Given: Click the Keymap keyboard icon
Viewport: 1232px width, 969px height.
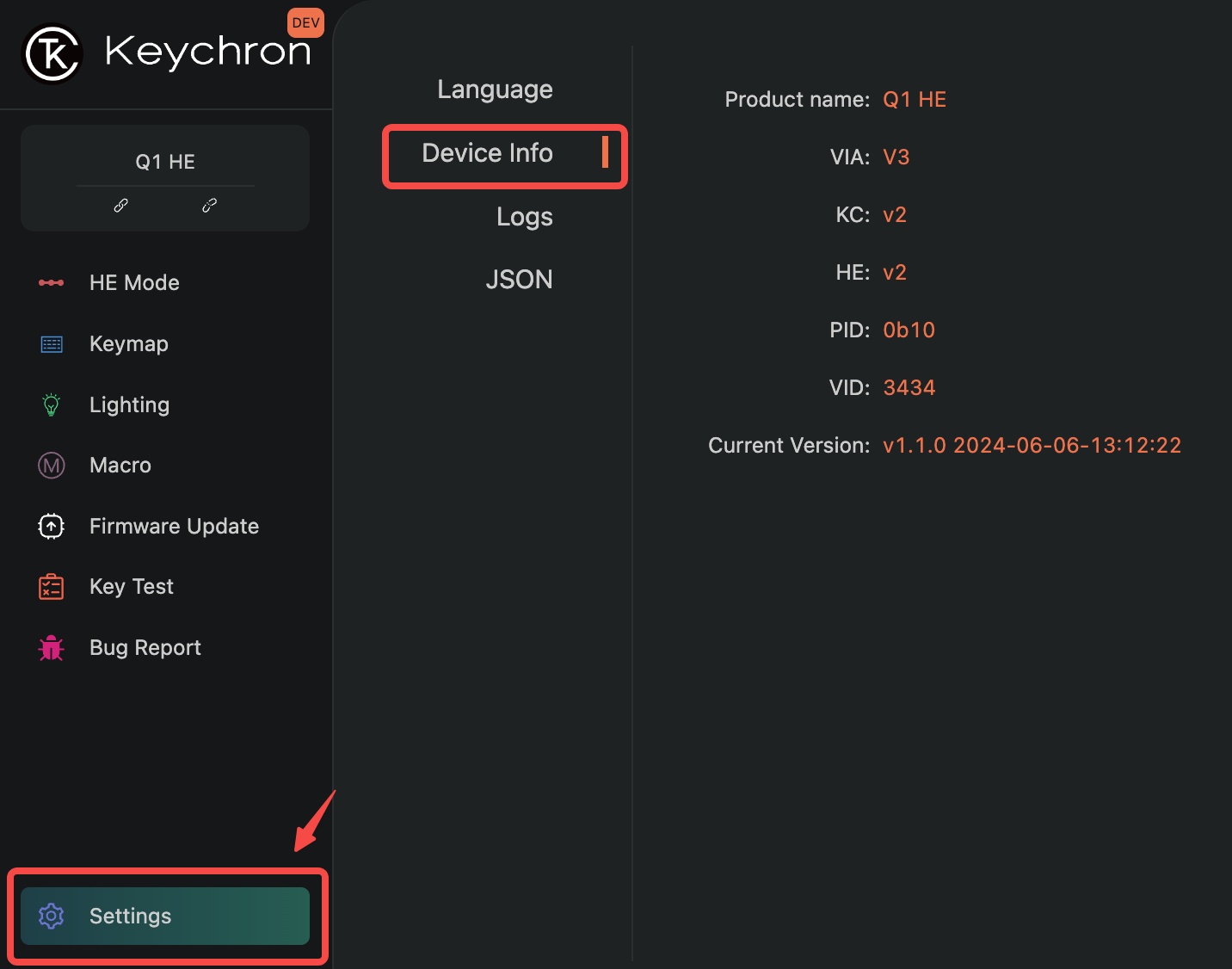Looking at the screenshot, I should [x=52, y=344].
